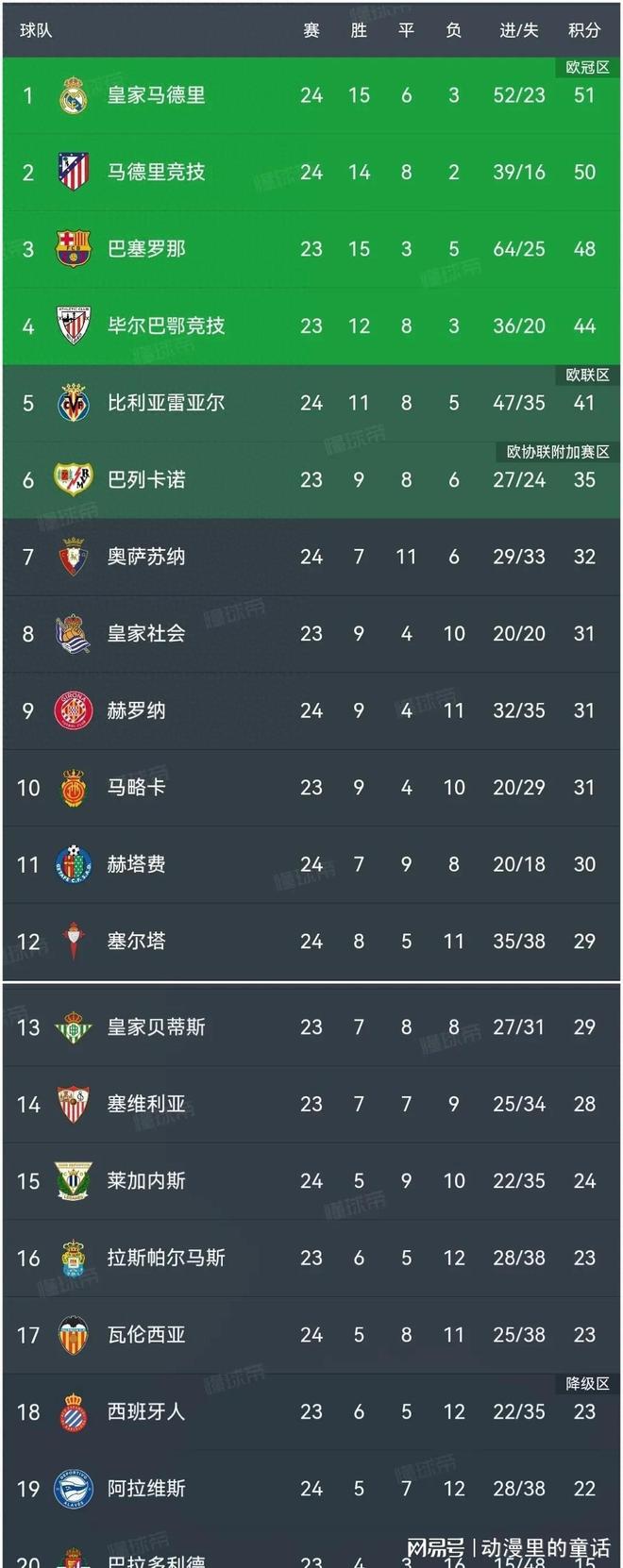
Task: Open team name 拉斯帕尔马斯
Action: (x=166, y=1258)
